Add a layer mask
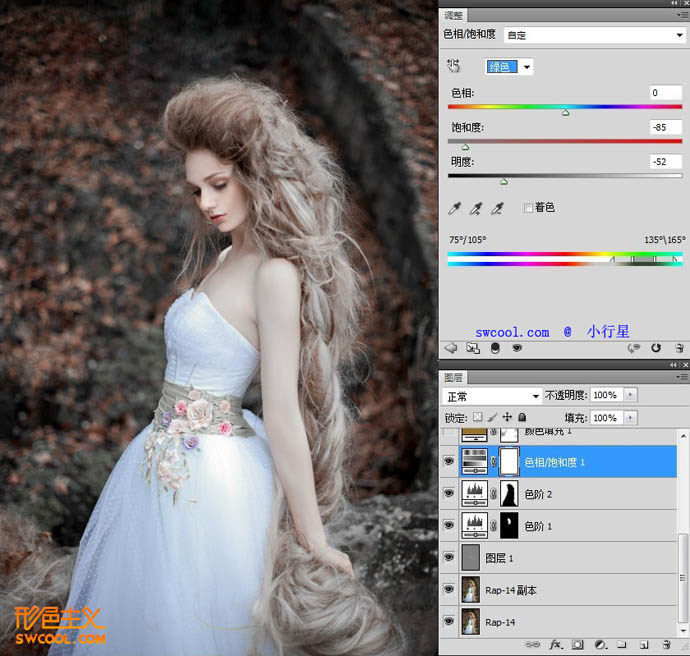This screenshot has height=656, width=690. click(x=576, y=645)
